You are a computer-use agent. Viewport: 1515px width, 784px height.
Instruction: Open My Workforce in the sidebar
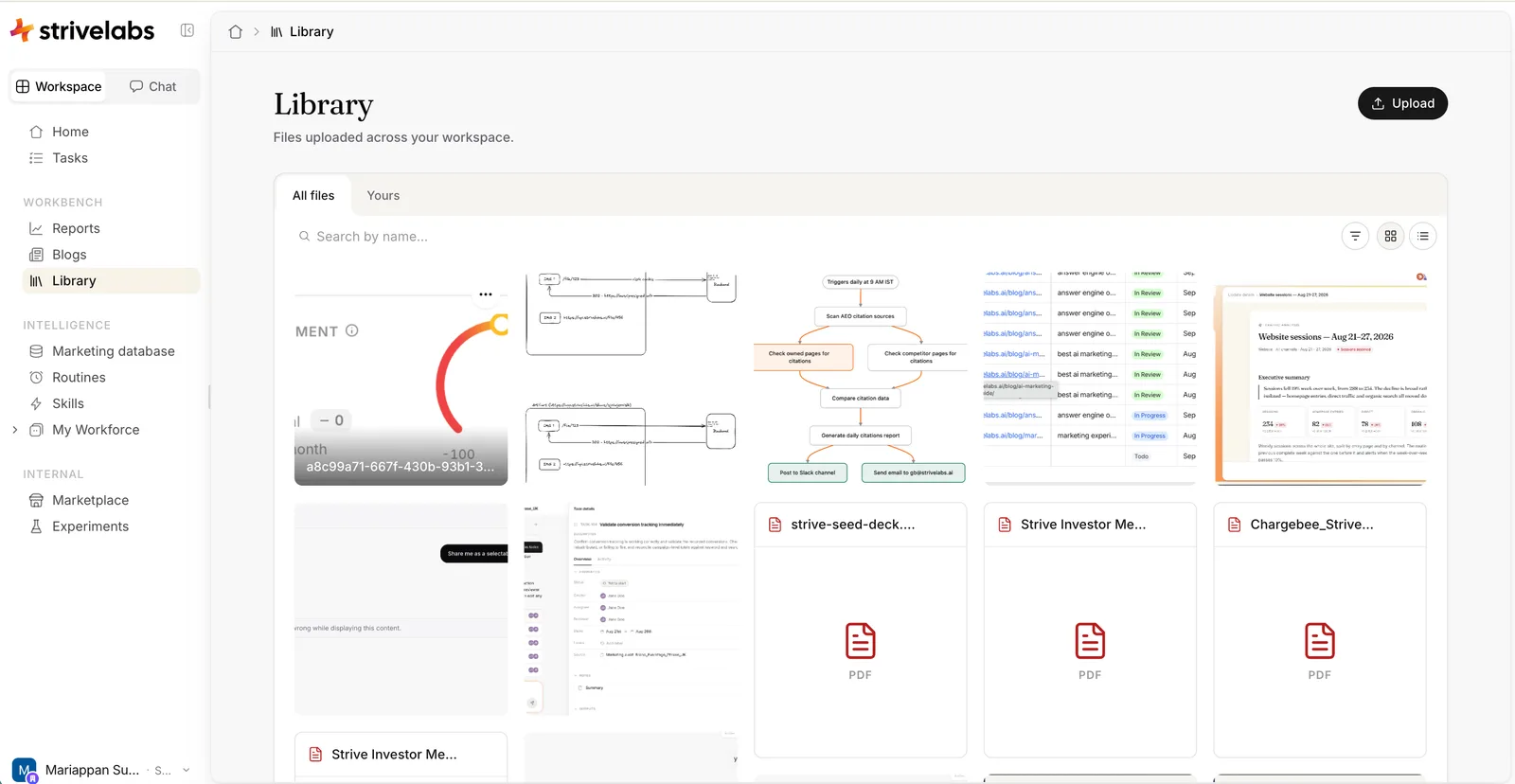[96, 430]
